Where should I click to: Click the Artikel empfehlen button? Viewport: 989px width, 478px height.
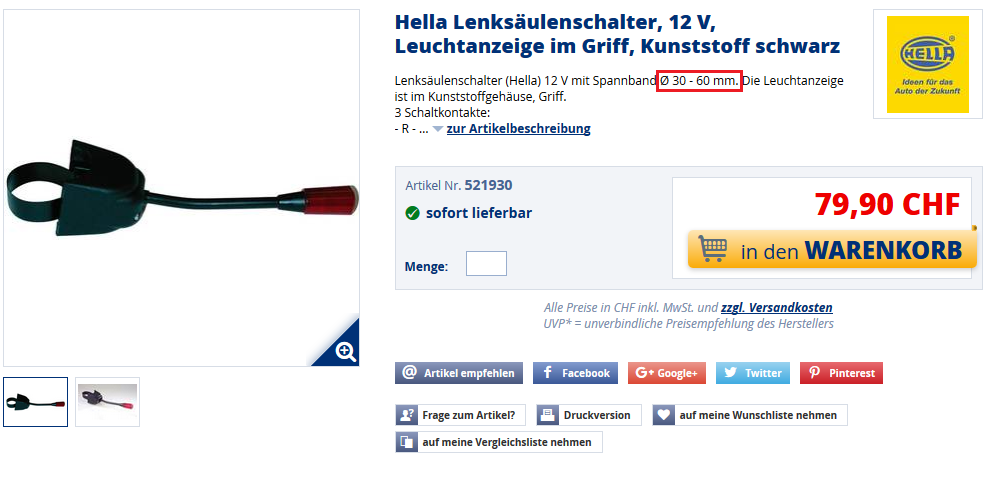[x=459, y=373]
